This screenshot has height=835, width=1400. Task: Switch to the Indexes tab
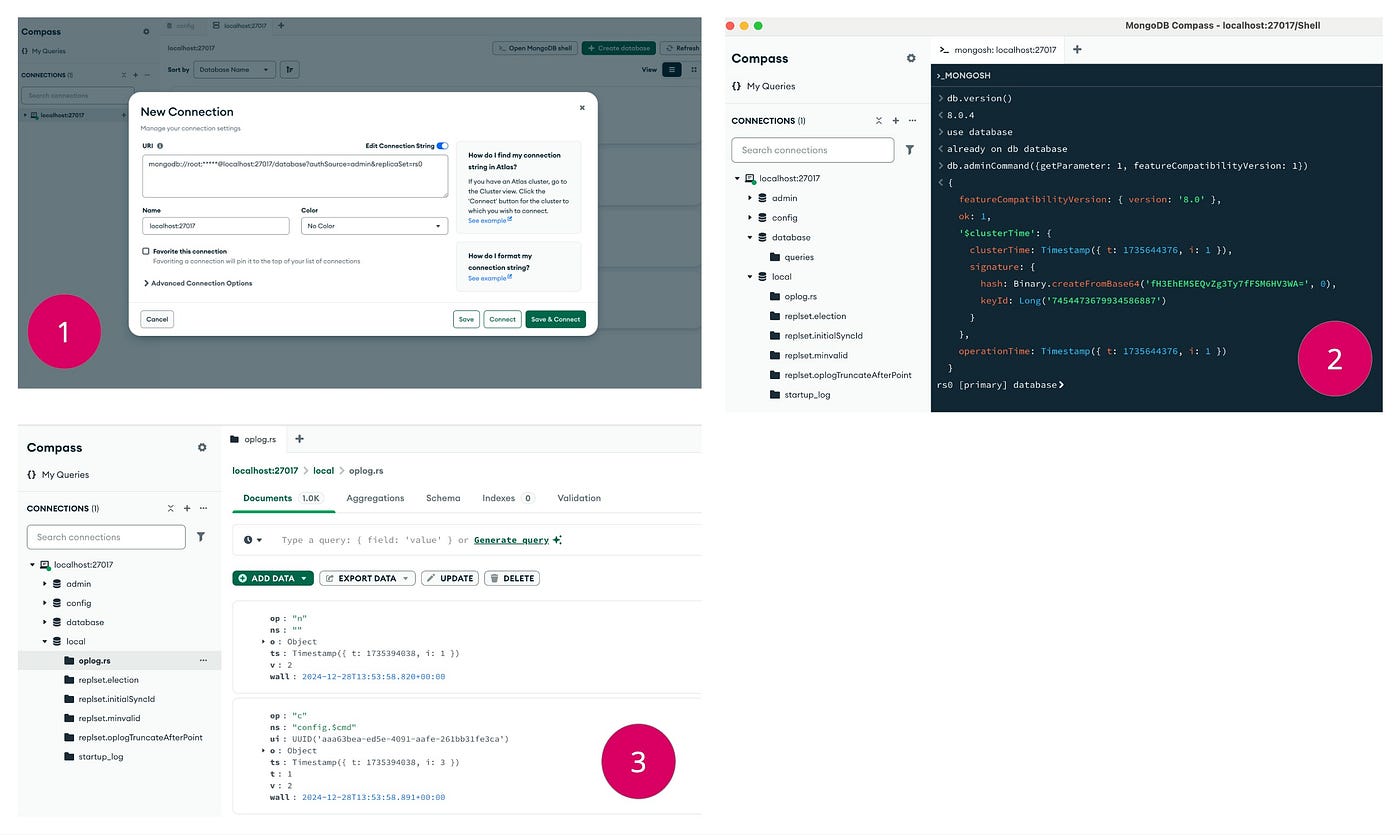[508, 498]
